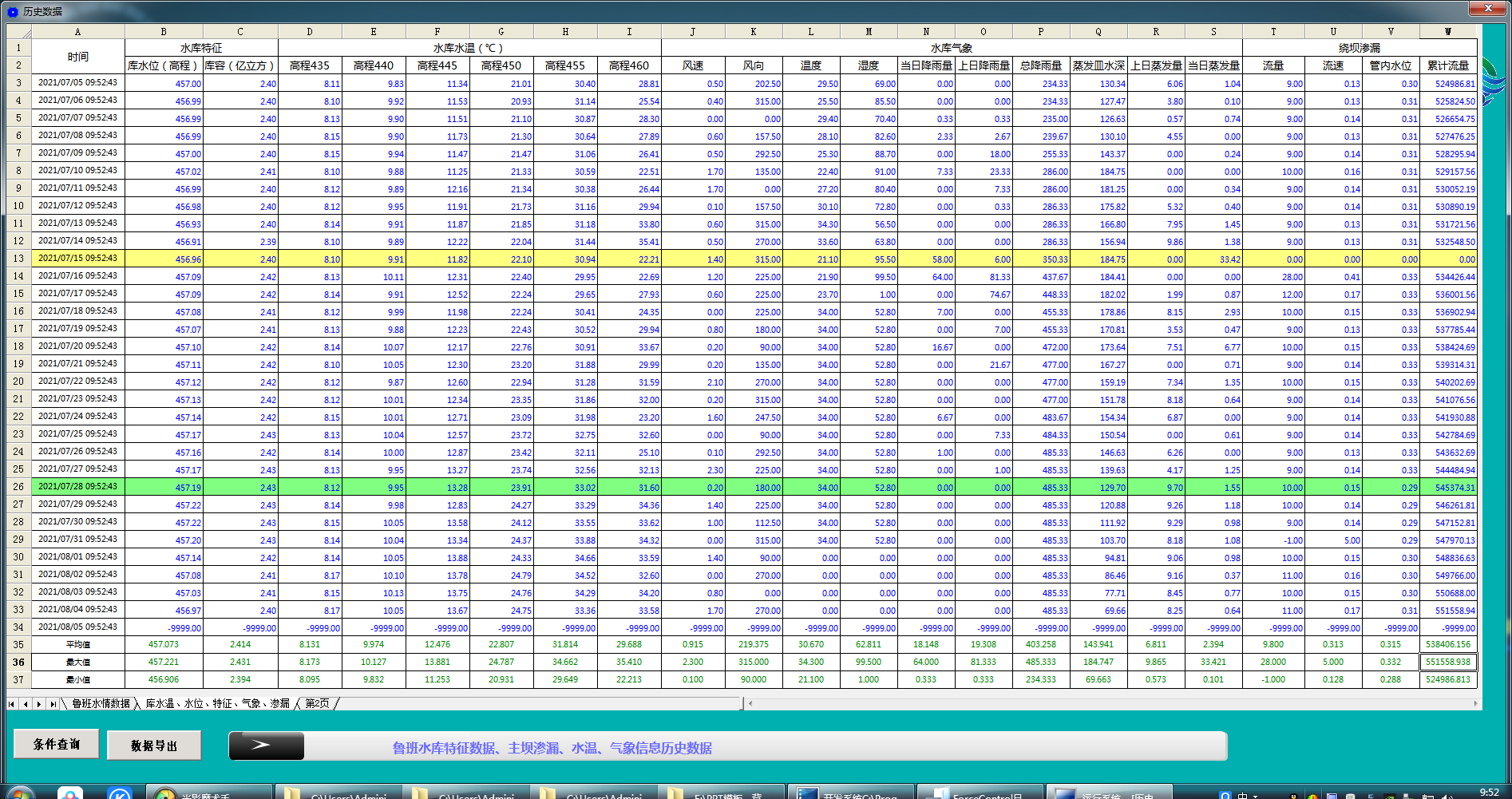This screenshot has height=799, width=1512.
Task: Close the 历史数据 window
Action: [x=1487, y=8]
